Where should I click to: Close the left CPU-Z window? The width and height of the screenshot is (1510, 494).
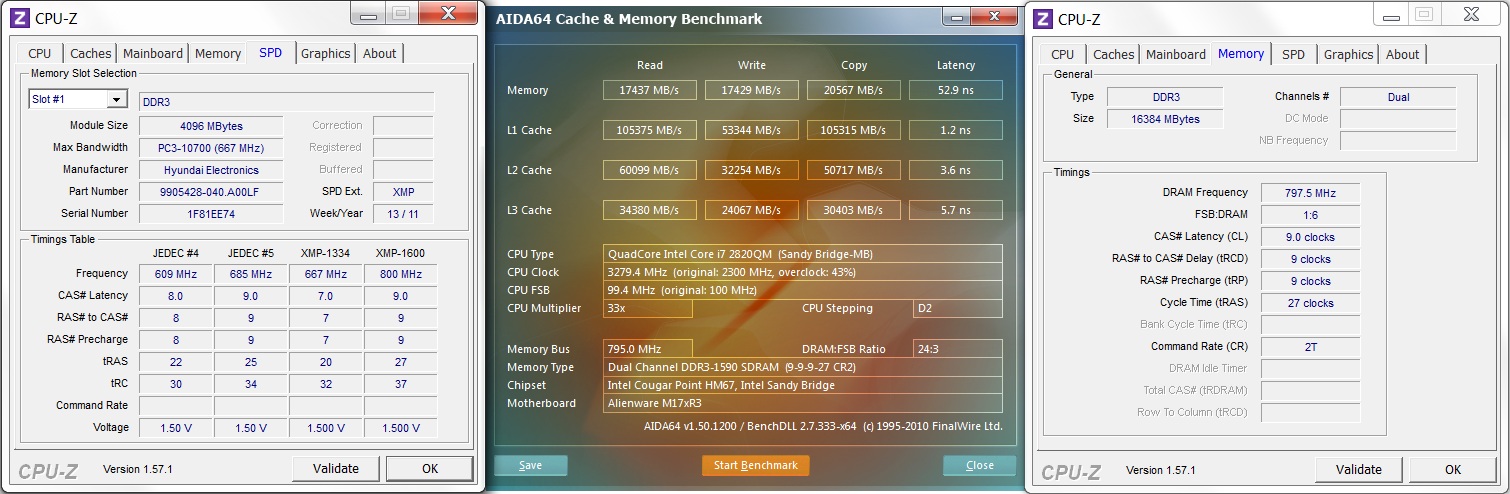[447, 13]
